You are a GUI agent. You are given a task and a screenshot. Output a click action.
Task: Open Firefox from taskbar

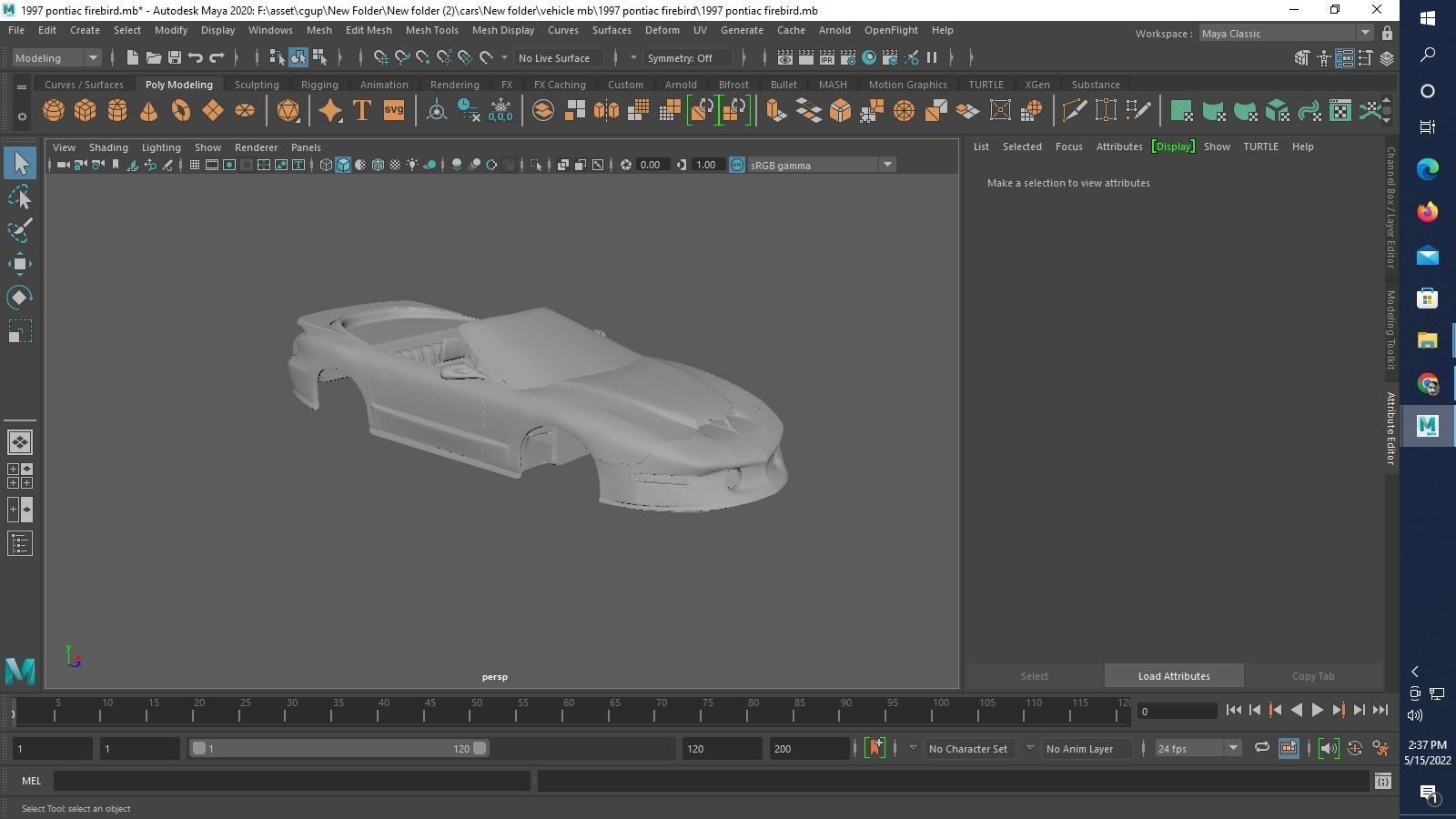pos(1427,211)
